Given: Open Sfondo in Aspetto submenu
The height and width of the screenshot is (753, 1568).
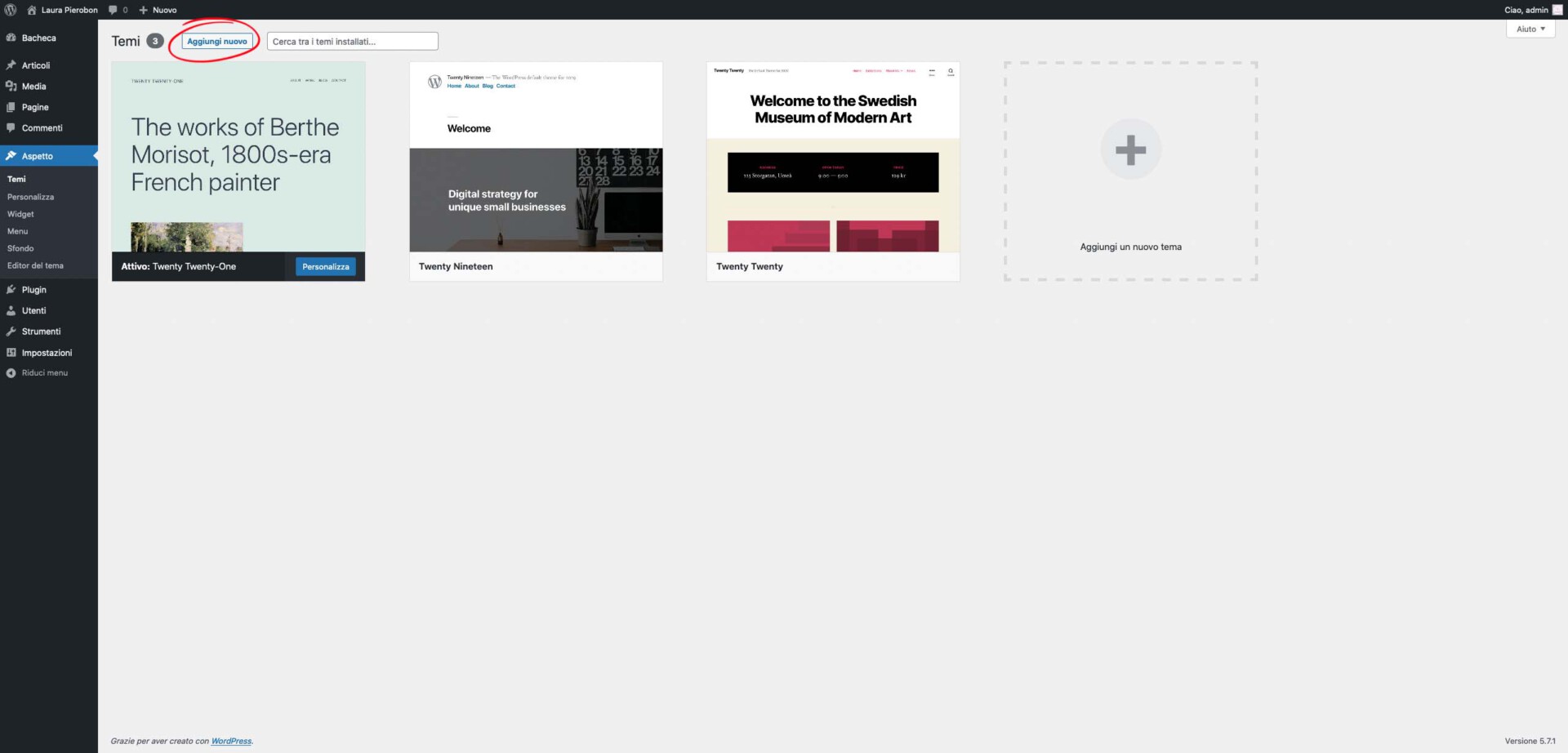Looking at the screenshot, I should coord(20,248).
